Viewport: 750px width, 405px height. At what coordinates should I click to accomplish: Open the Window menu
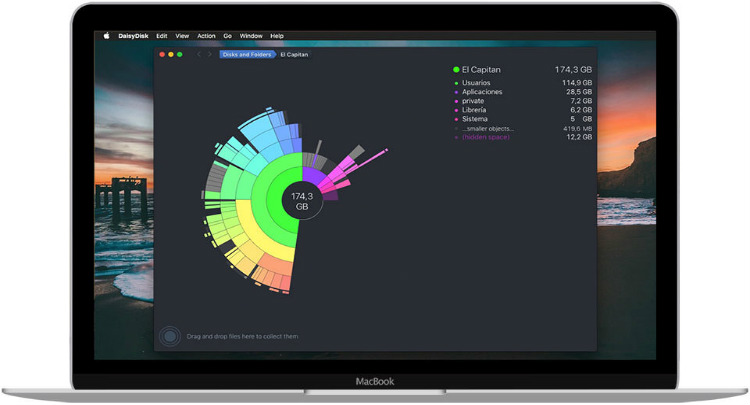click(x=251, y=36)
